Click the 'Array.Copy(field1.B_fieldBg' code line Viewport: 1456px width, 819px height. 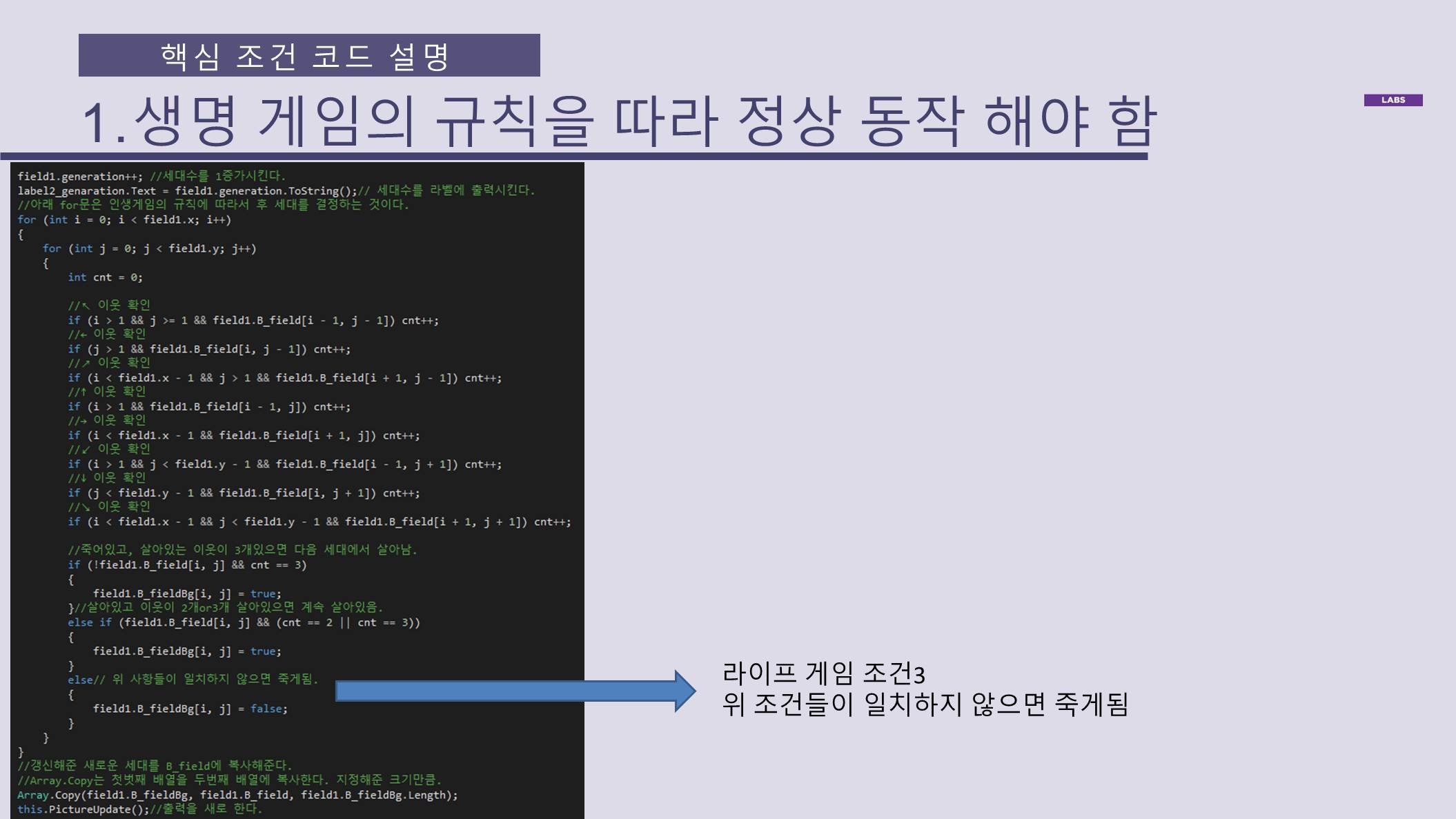237,795
